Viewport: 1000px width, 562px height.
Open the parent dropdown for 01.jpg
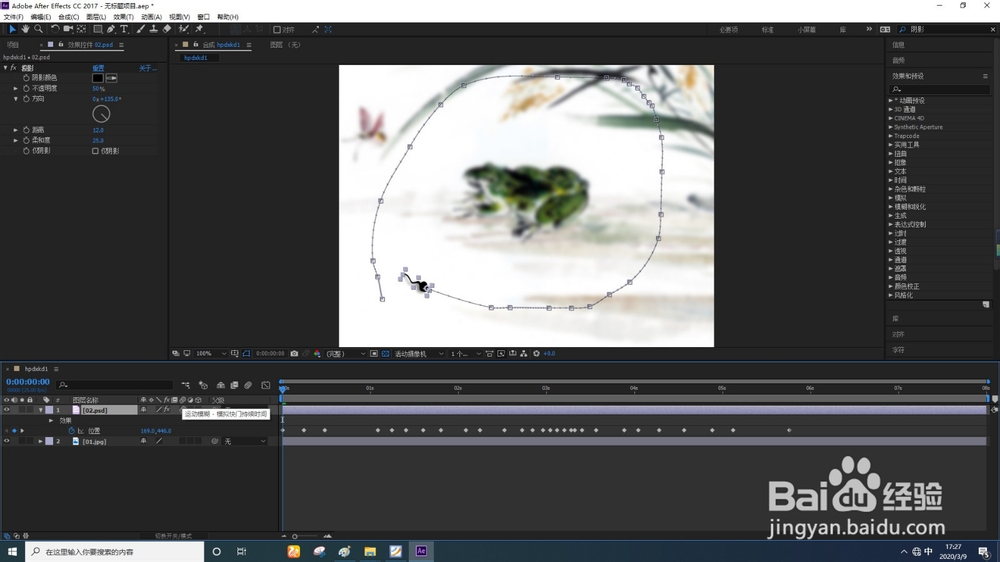[x=245, y=441]
